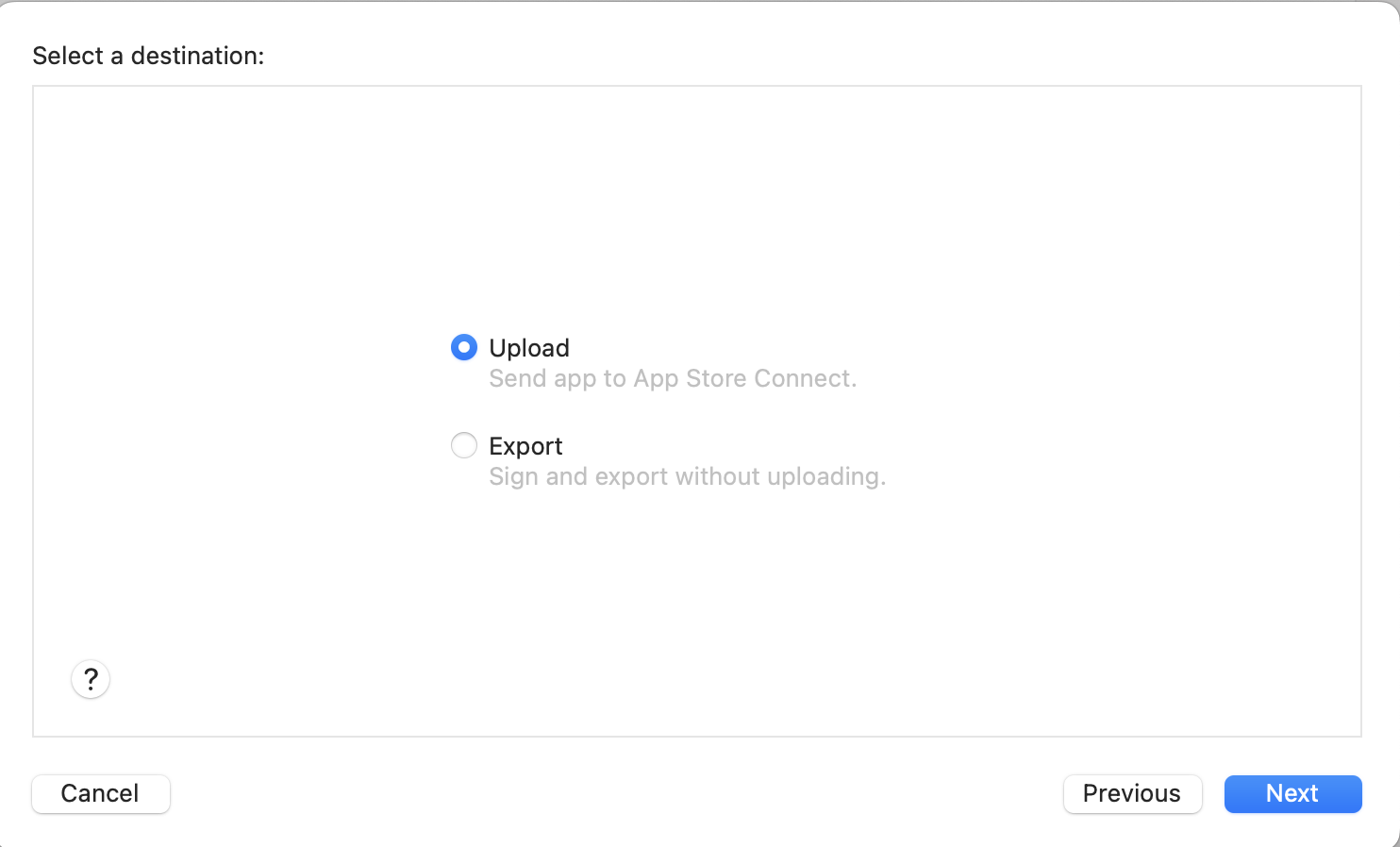Screen dimensions: 1400x847
Task: Proceed to the next step
Action: [1292, 793]
